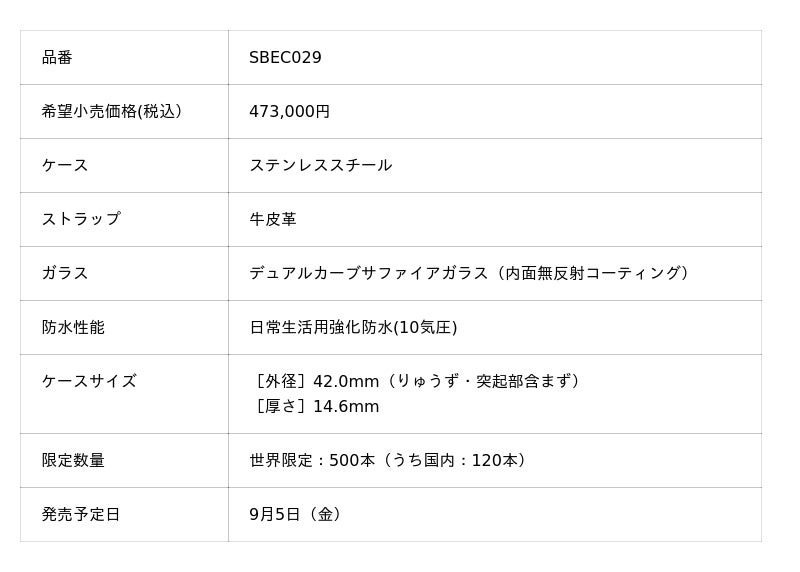Select the ステンレススチール case material text
800x572 pixels.
pos(320,166)
